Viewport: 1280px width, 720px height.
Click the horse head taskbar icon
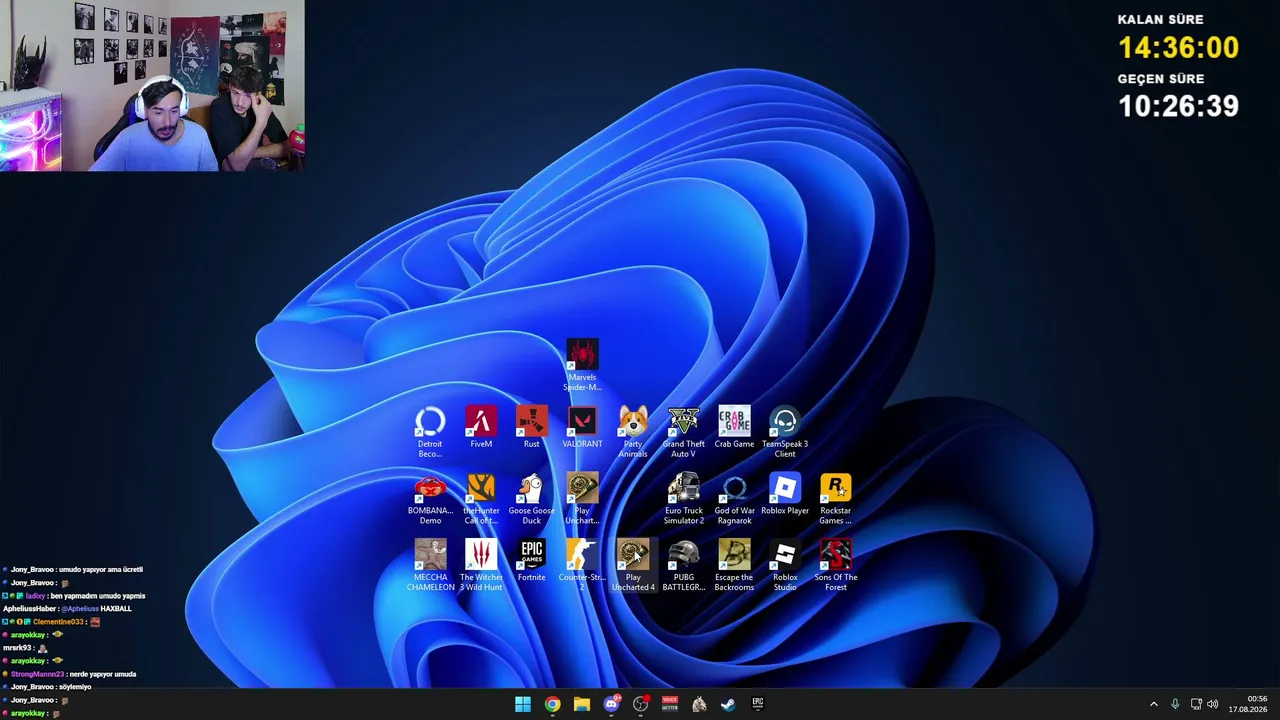pyautogui.click(x=699, y=704)
